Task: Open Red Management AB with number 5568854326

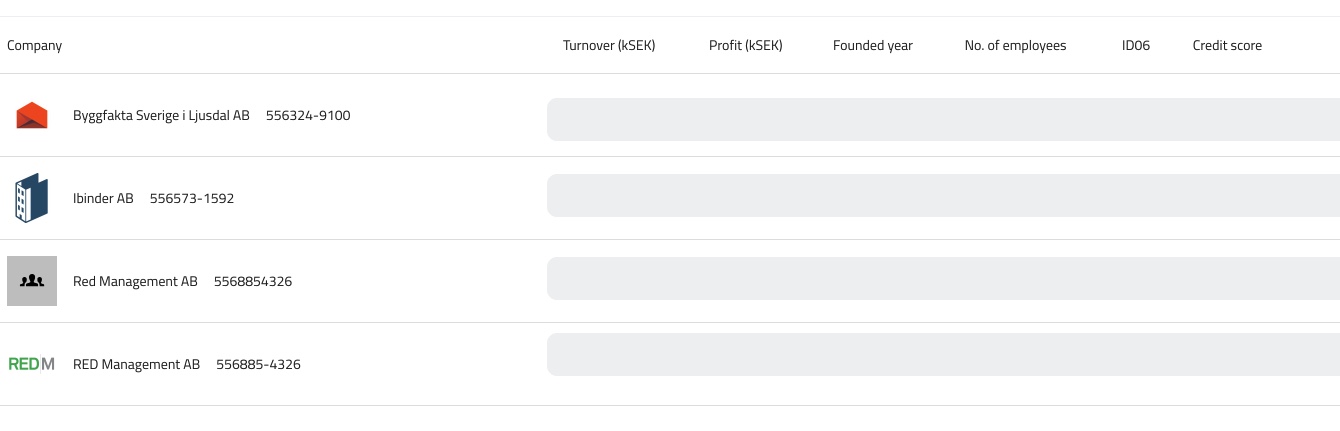Action: point(135,282)
